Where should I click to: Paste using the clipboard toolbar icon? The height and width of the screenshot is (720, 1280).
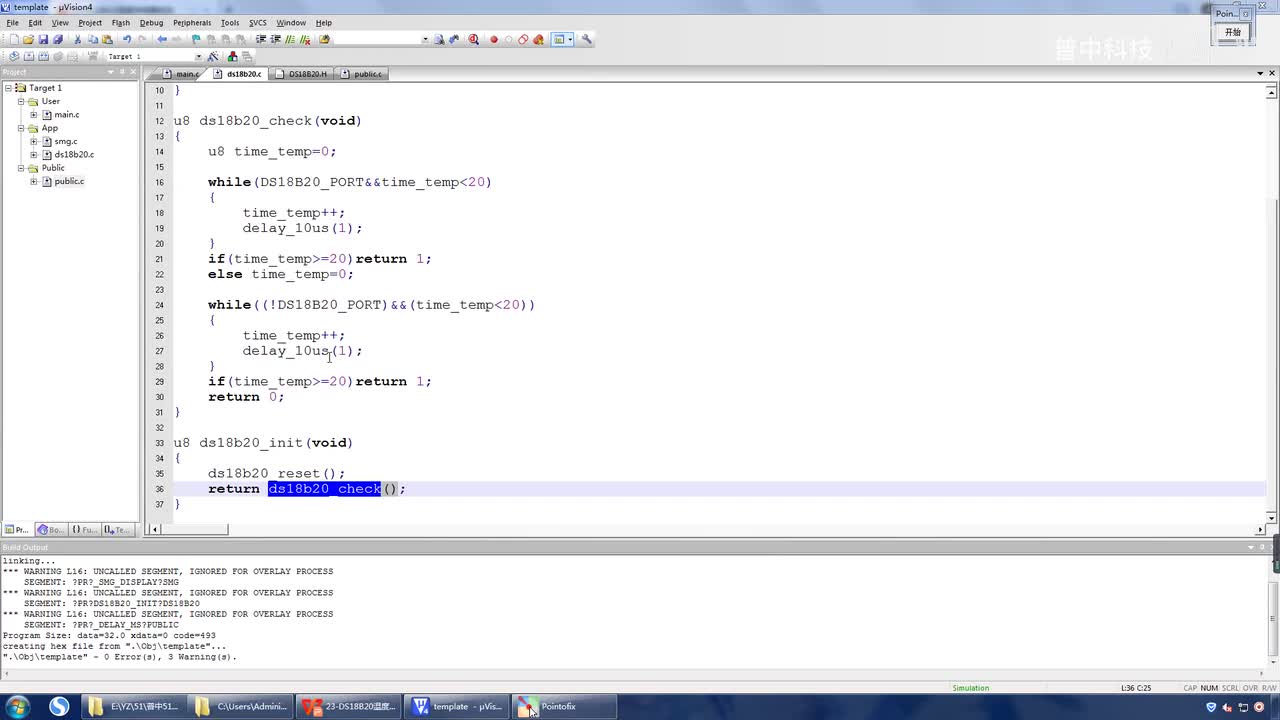coord(107,40)
